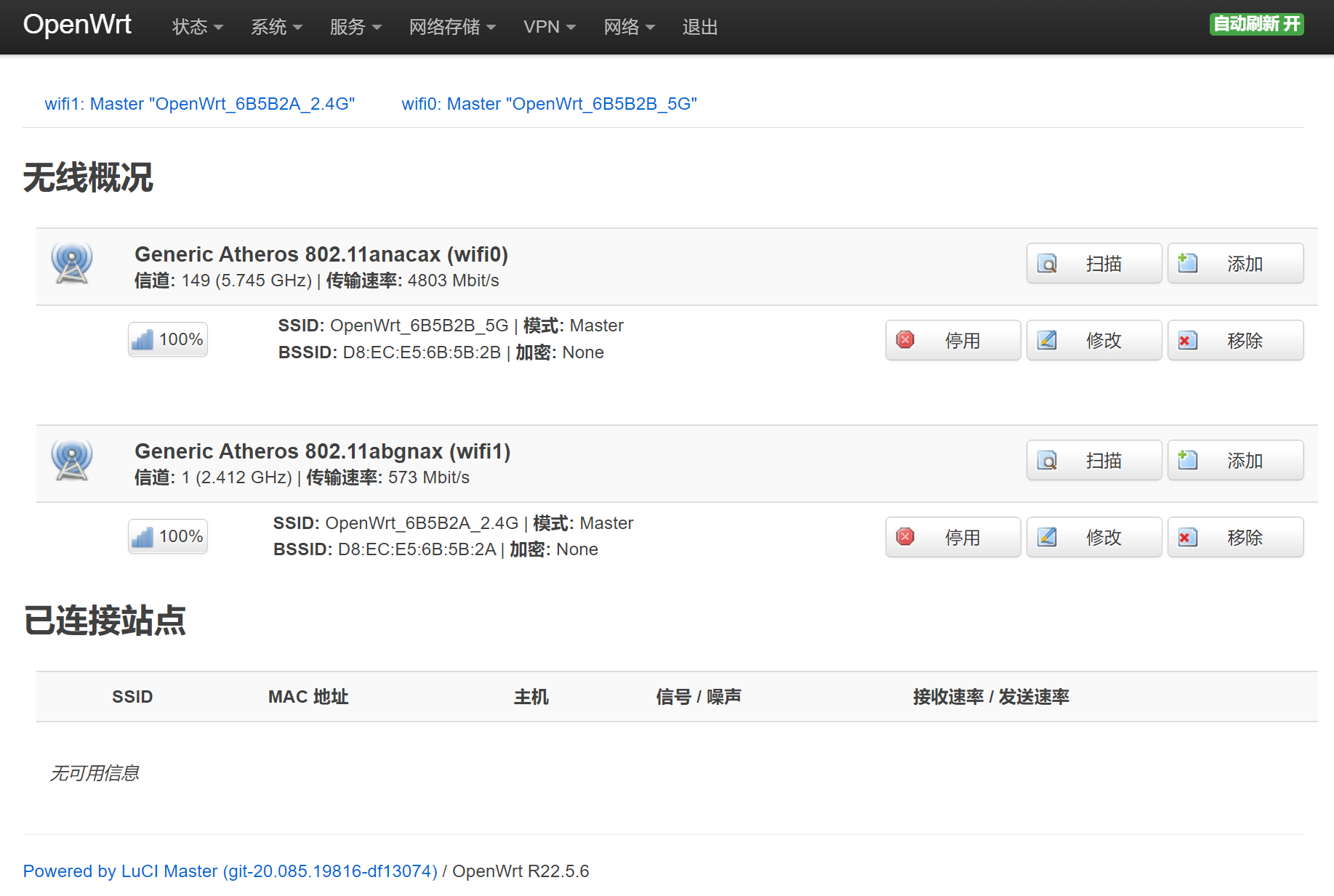The width and height of the screenshot is (1334, 896).
Task: Open the wifi0 Master OpenWrt_6B5B2B_5G tab
Action: coord(549,104)
